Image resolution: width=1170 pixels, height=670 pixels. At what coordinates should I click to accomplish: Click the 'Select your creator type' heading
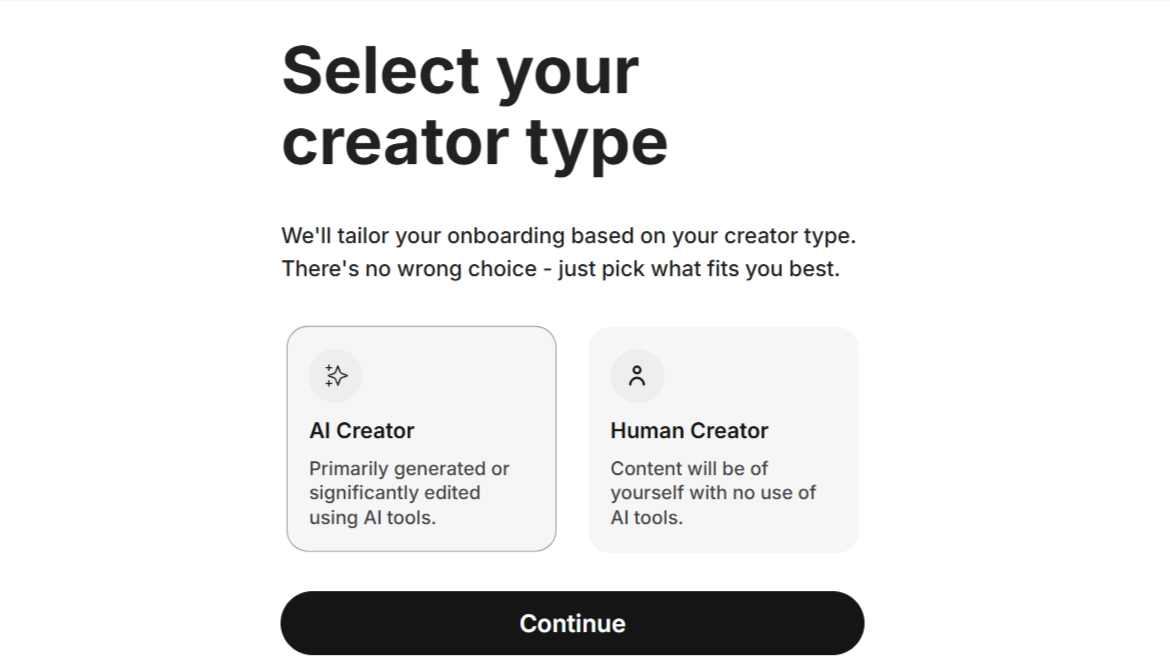tap(476, 103)
